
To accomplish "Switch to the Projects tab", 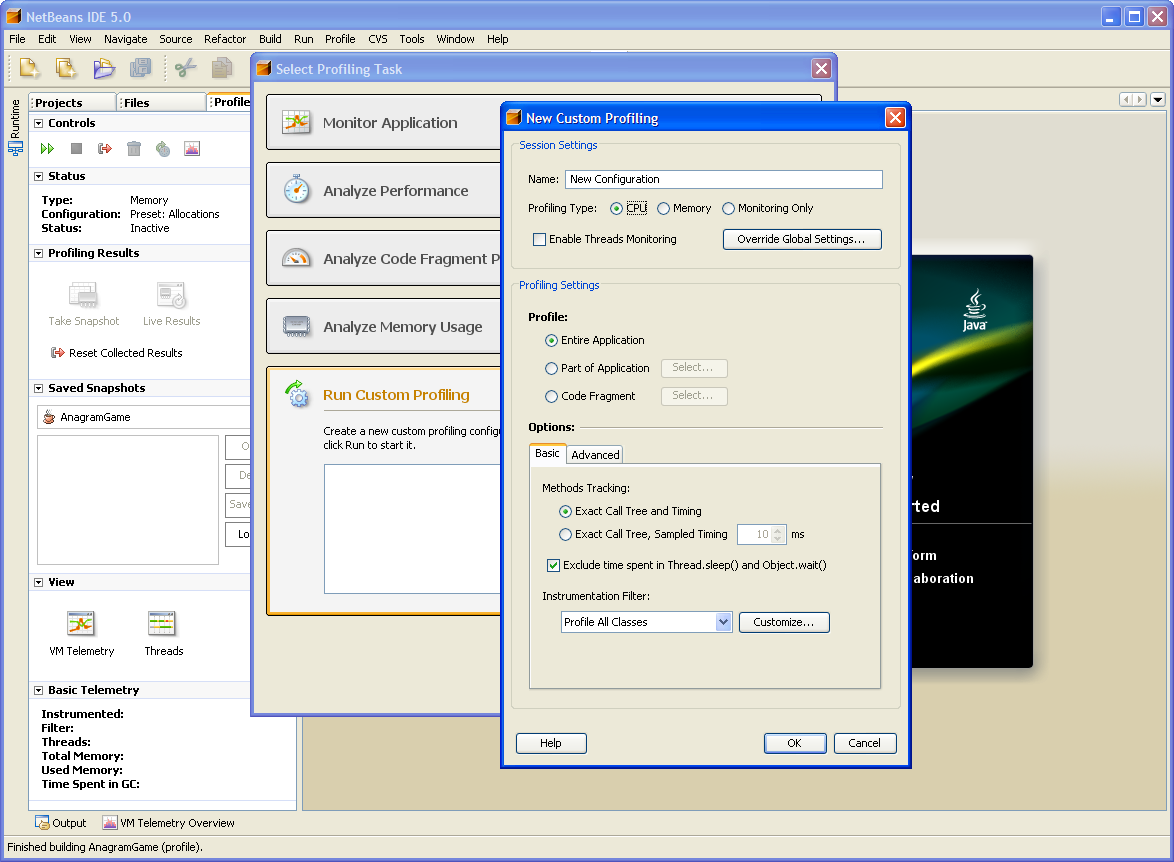I will pyautogui.click(x=73, y=103).
